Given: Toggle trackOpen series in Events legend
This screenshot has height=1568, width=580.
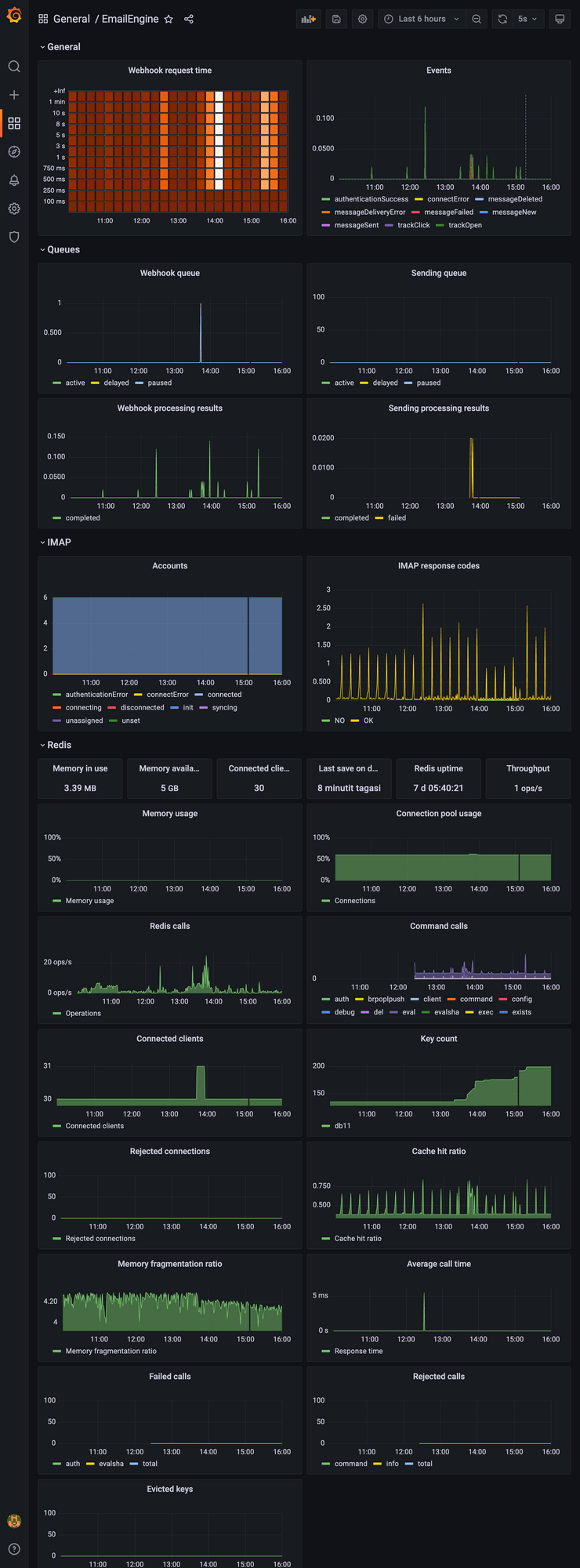Looking at the screenshot, I should [466, 225].
